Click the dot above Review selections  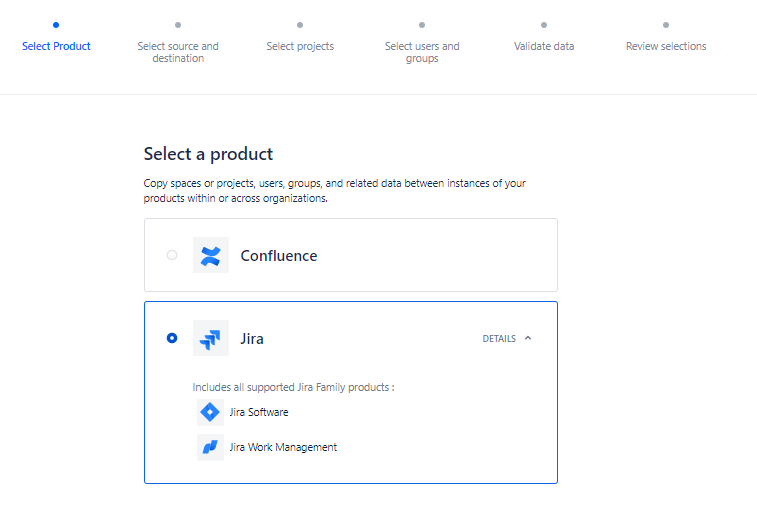(666, 25)
